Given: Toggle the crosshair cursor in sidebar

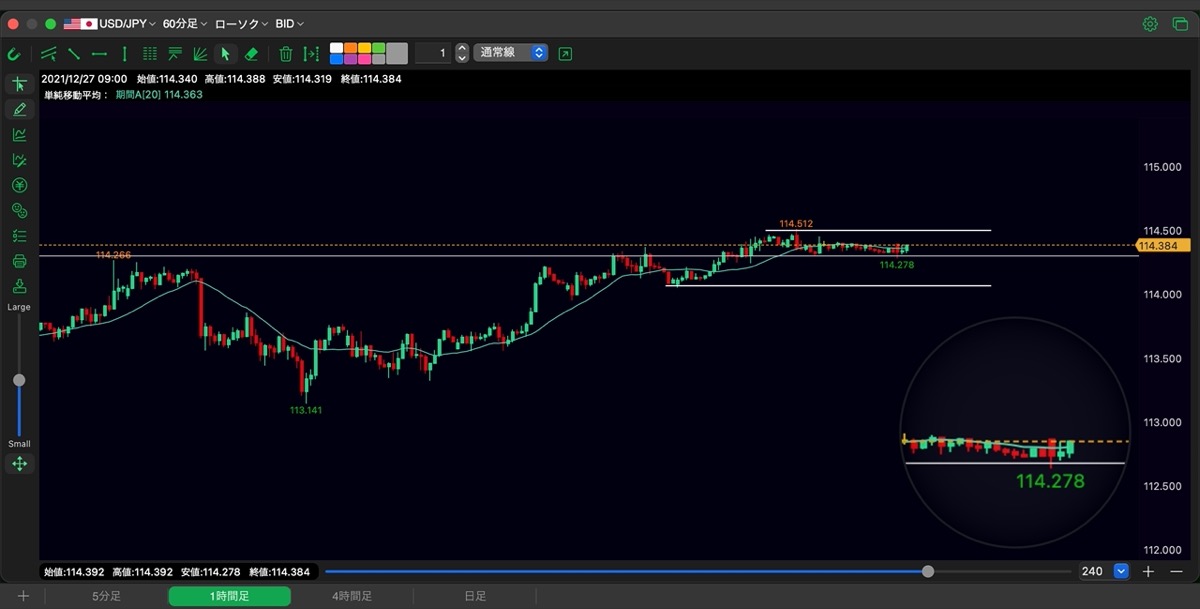Looking at the screenshot, I should 19,84.
